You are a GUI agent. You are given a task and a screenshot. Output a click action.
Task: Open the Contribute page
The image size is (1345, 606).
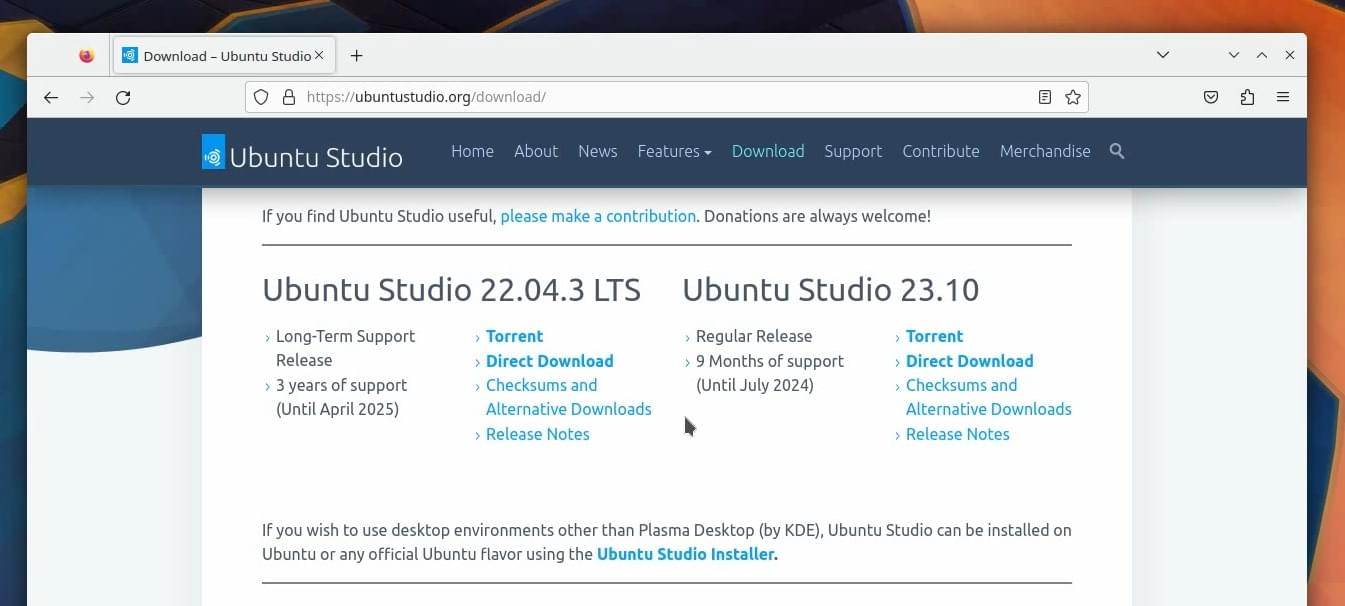[x=941, y=151]
